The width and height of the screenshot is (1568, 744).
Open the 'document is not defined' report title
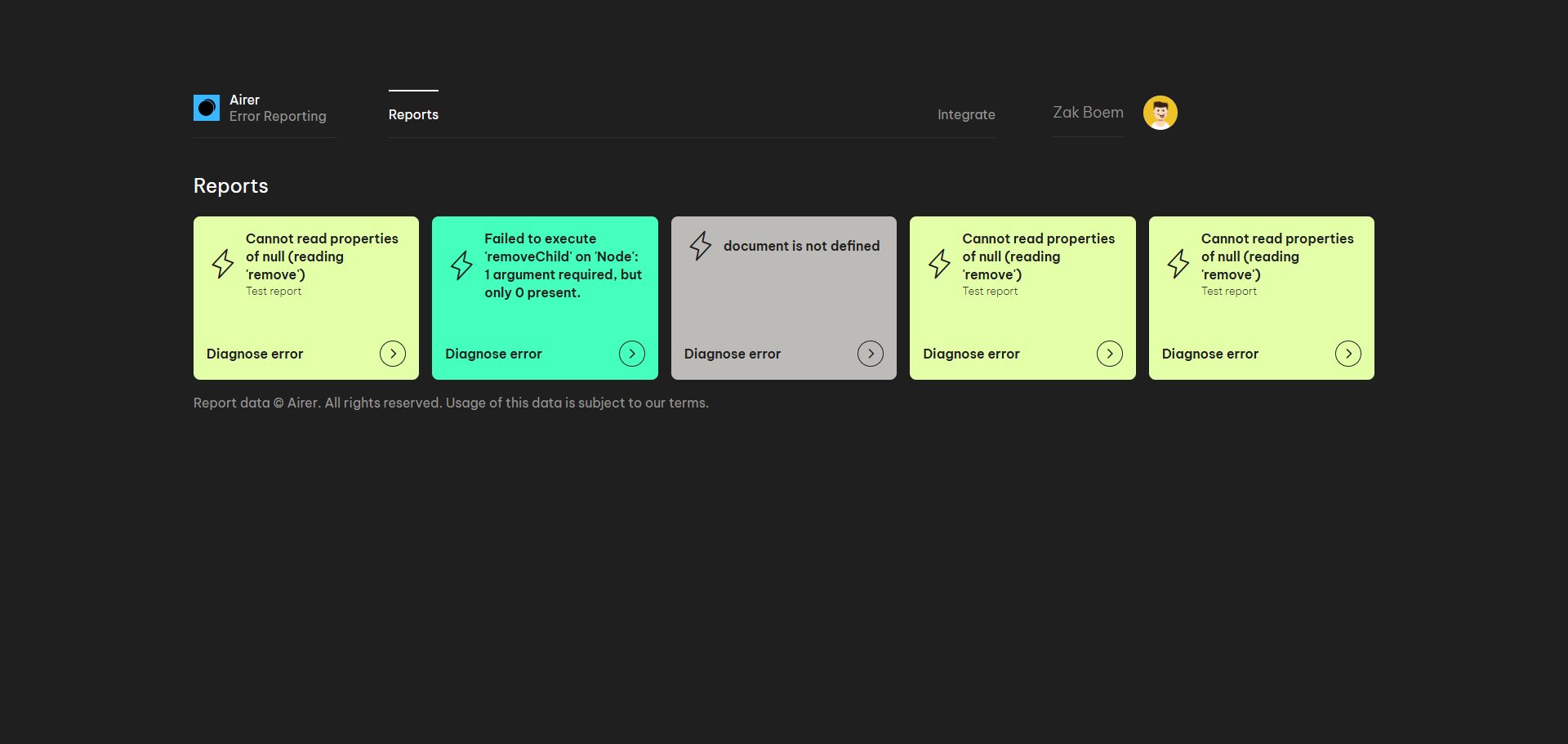point(801,246)
